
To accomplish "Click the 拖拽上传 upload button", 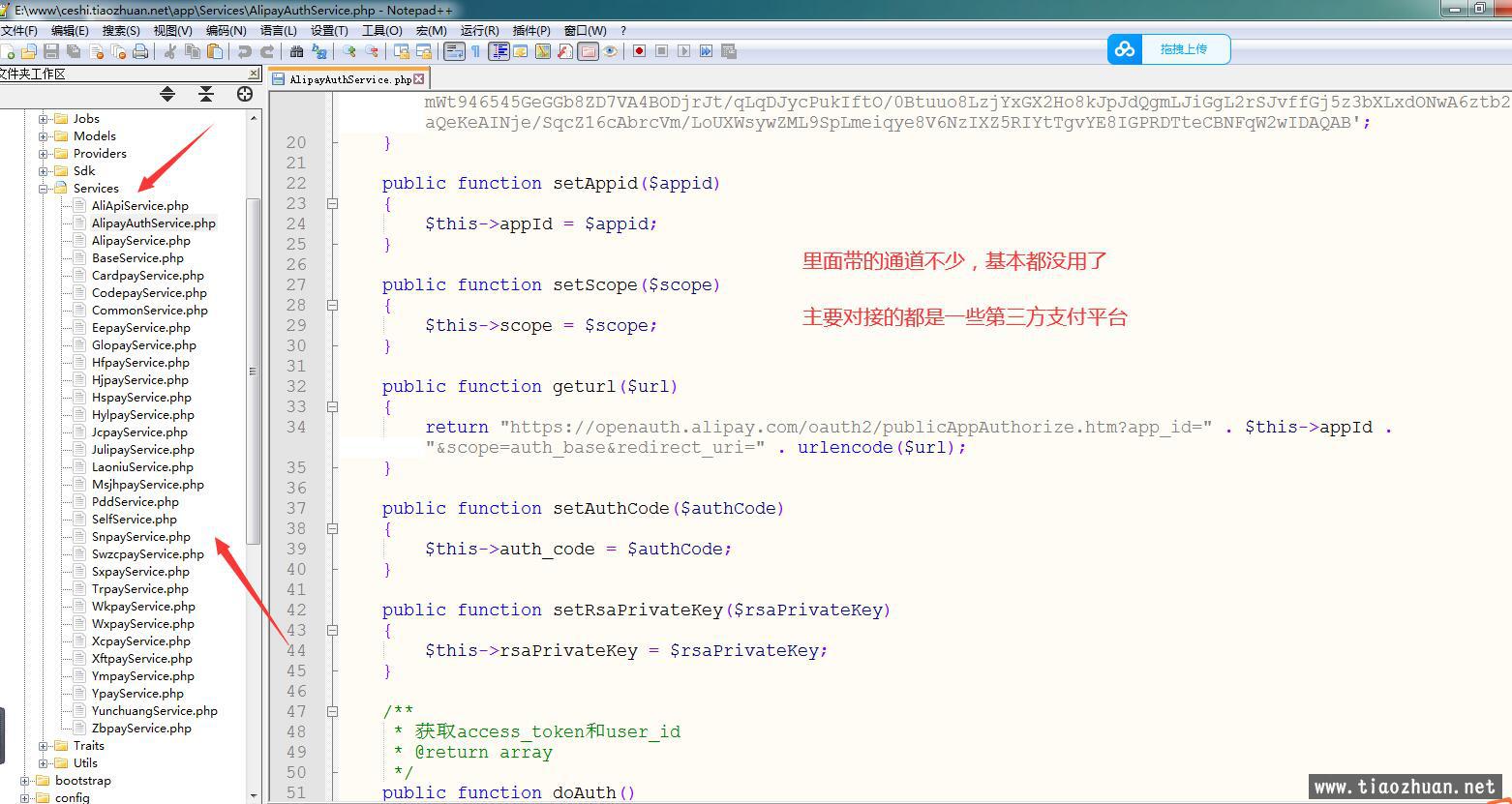I will 1169,49.
